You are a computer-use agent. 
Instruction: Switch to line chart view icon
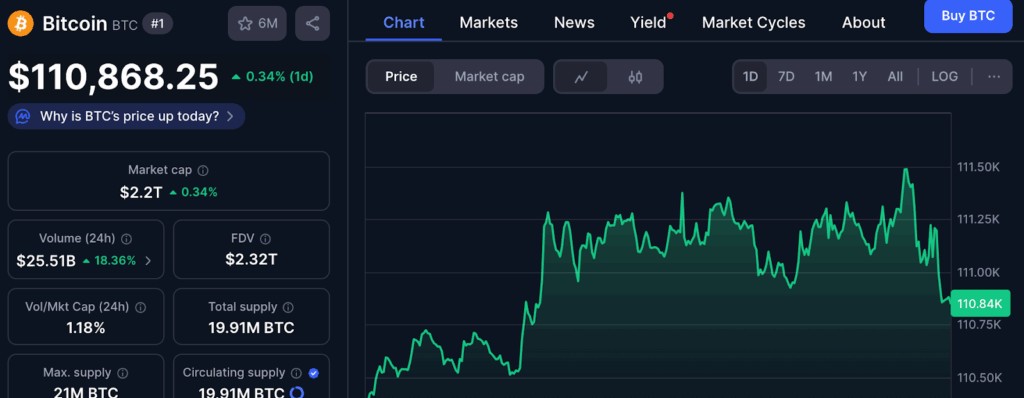581,77
